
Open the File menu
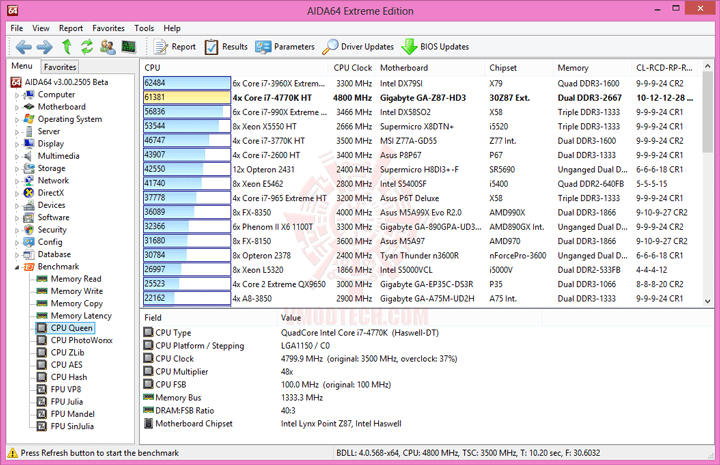coord(17,28)
